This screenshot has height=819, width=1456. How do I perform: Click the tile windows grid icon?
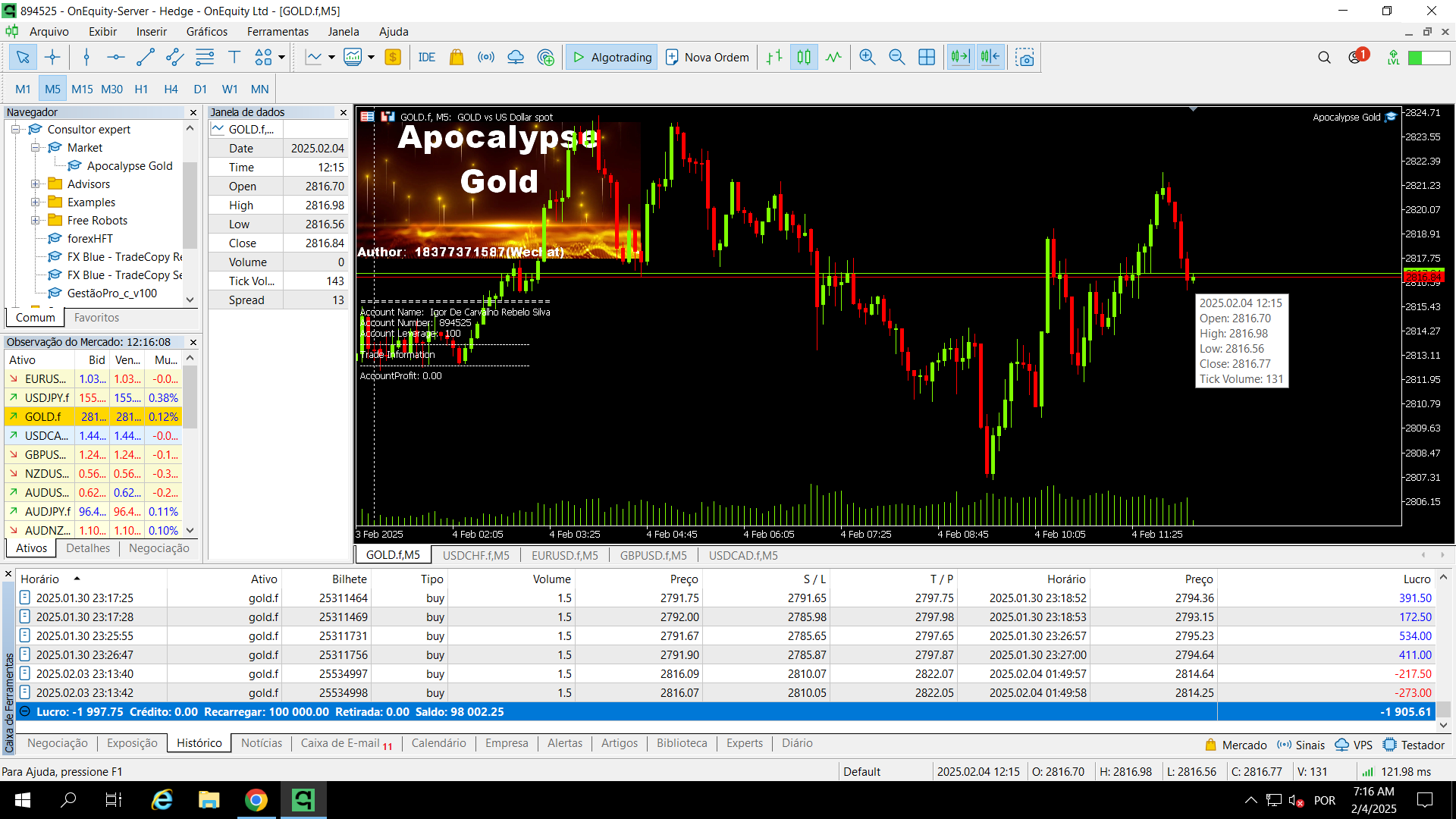(x=927, y=58)
